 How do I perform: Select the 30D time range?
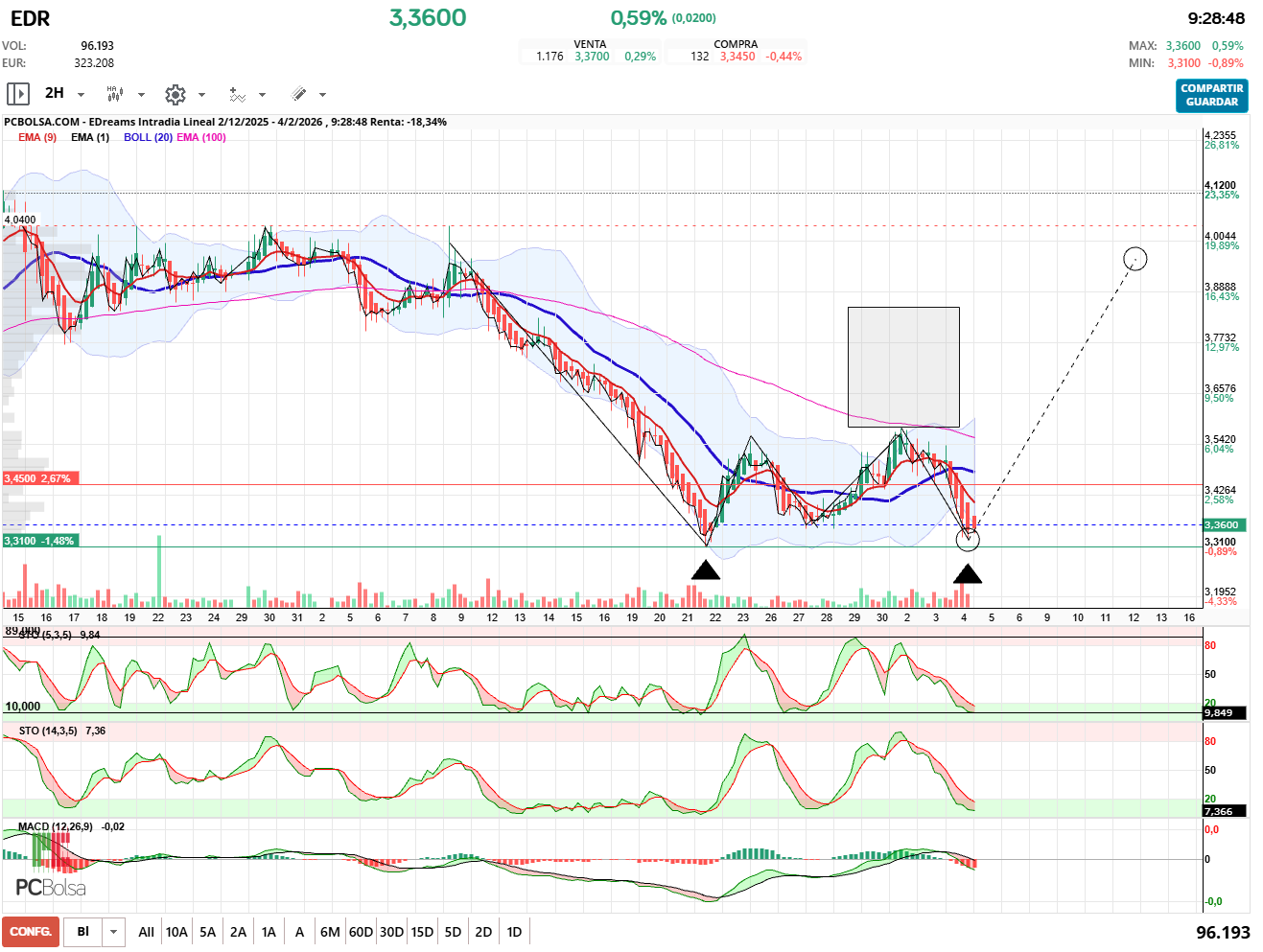tap(391, 932)
